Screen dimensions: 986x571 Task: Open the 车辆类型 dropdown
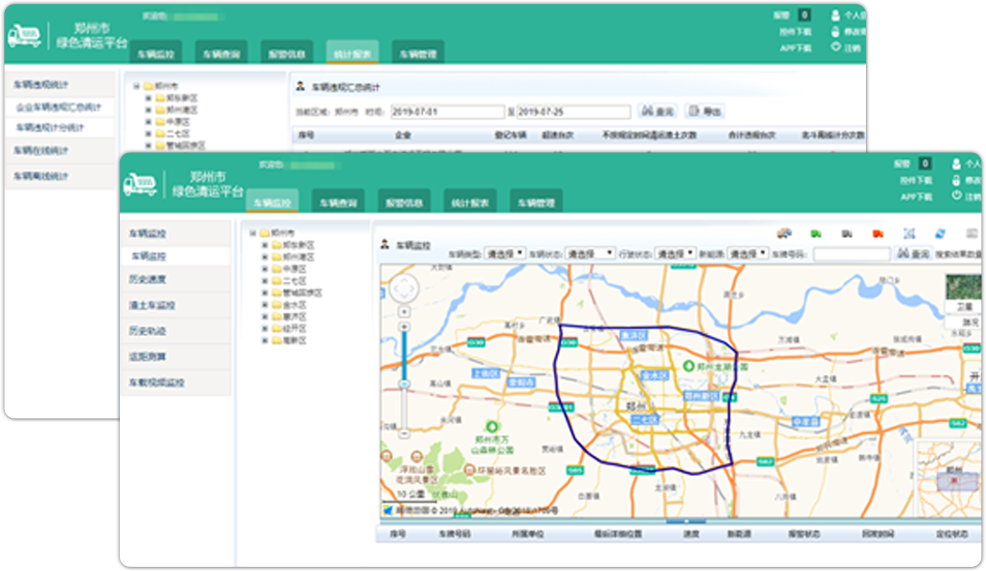point(506,254)
